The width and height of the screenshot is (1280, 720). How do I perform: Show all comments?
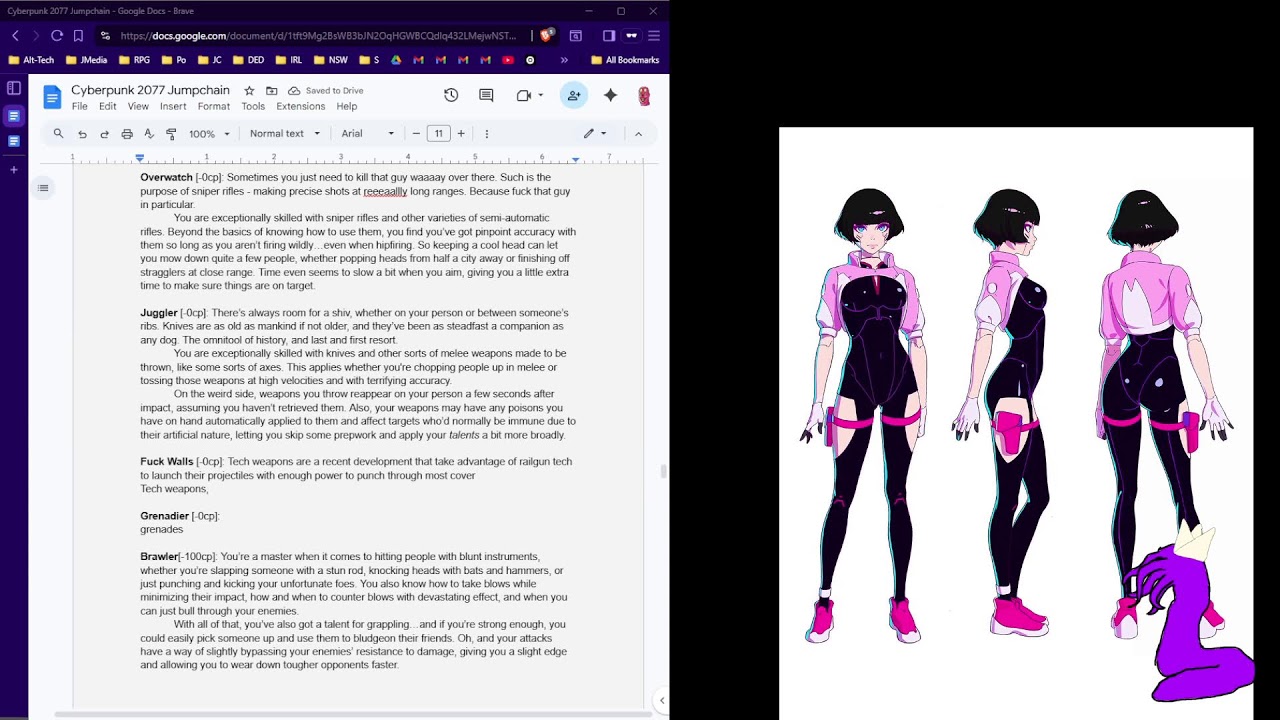[486, 95]
